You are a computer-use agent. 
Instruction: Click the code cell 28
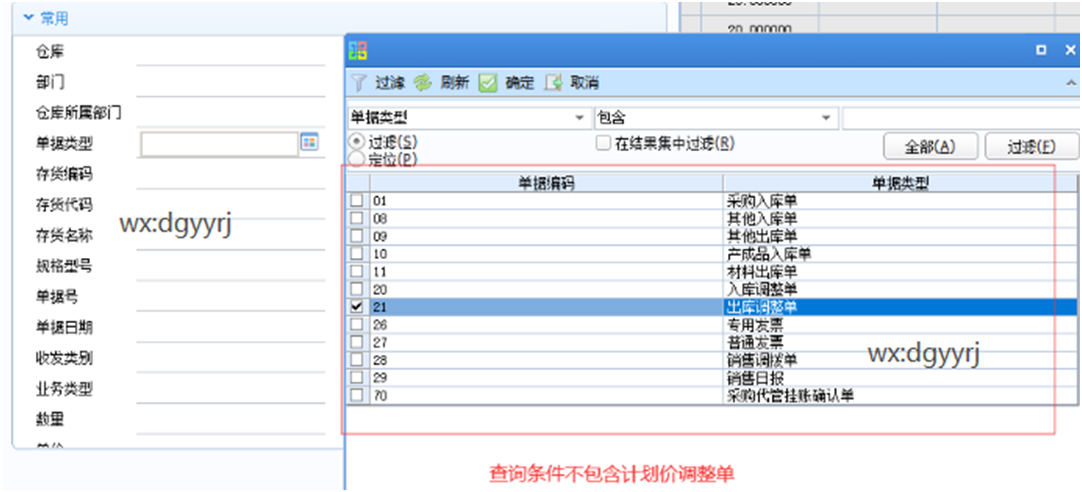(547, 360)
